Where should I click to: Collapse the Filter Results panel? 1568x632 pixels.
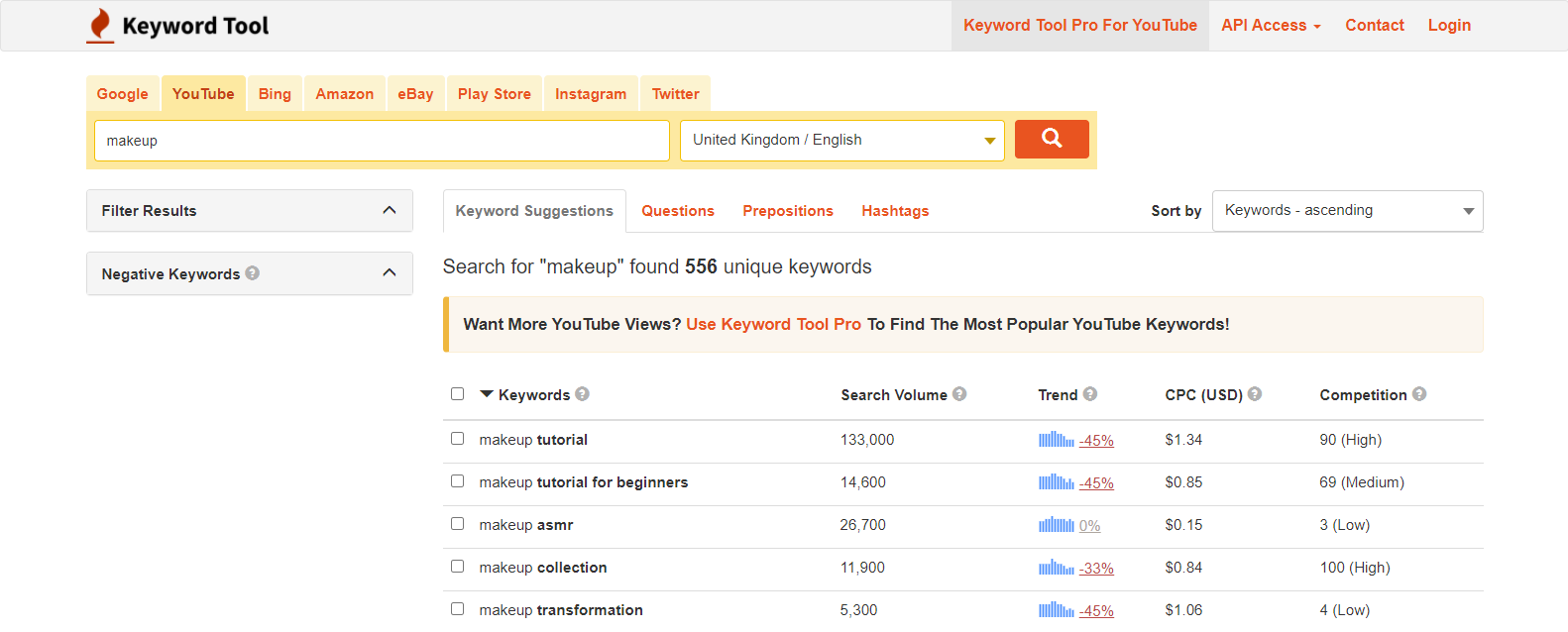point(389,210)
